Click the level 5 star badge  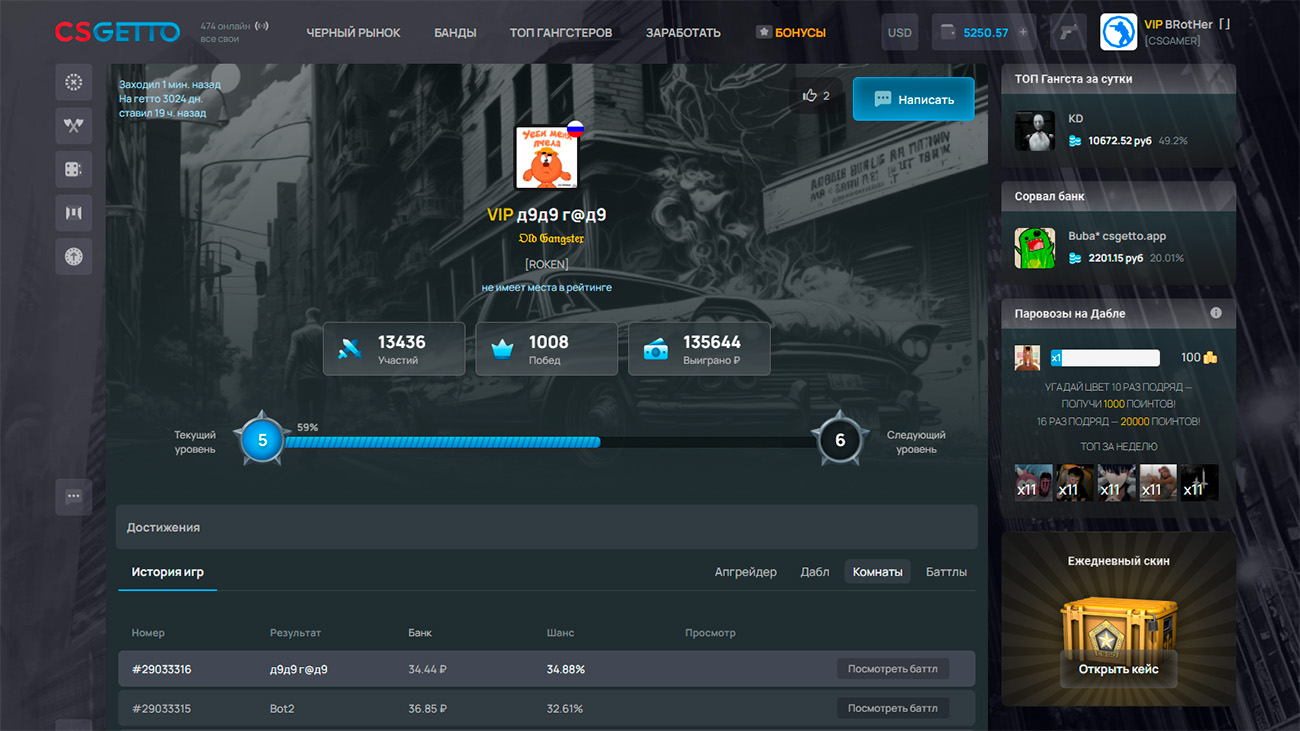(262, 439)
